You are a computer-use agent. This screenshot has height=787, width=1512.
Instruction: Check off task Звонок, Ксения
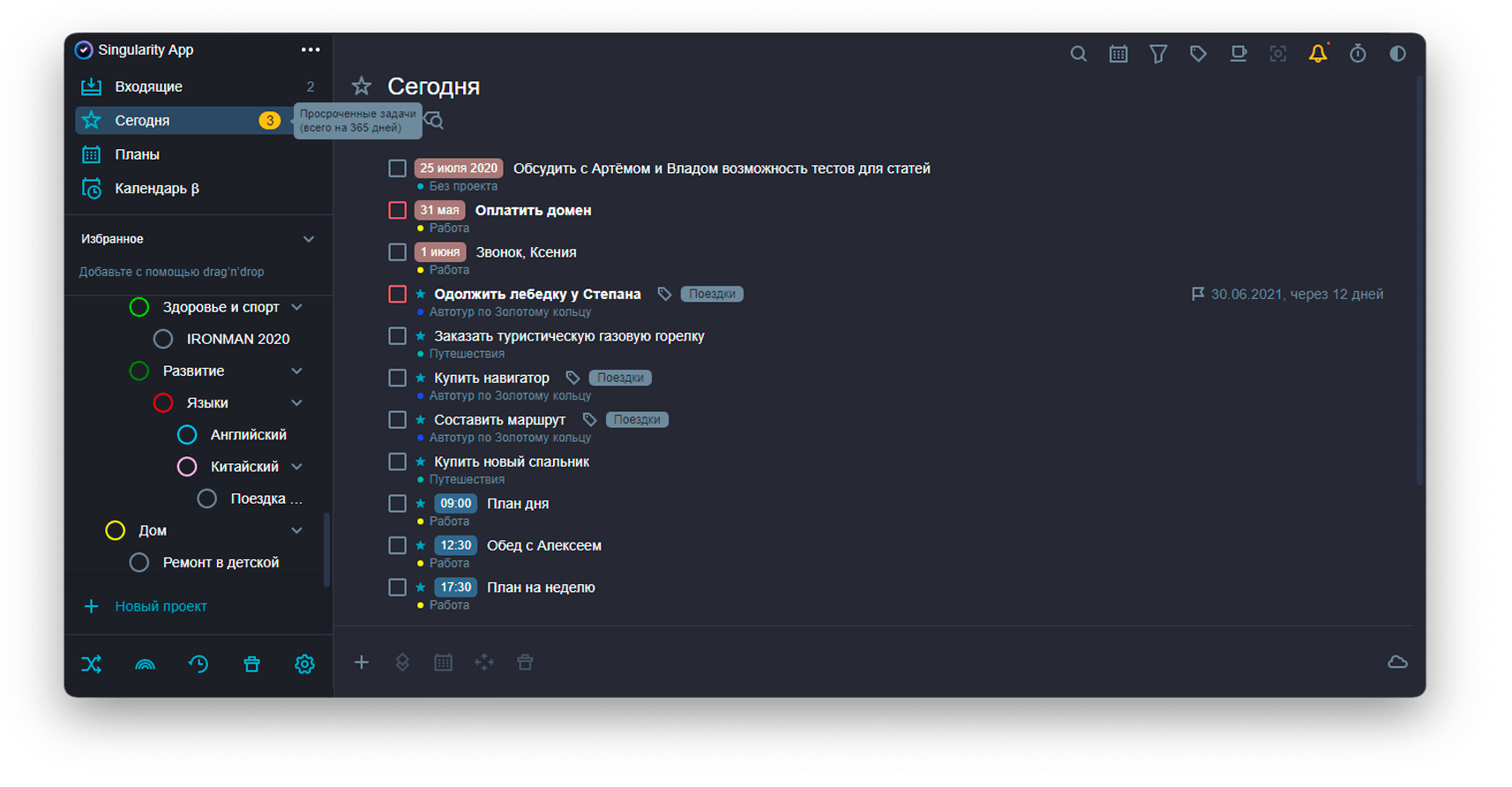pos(398,252)
